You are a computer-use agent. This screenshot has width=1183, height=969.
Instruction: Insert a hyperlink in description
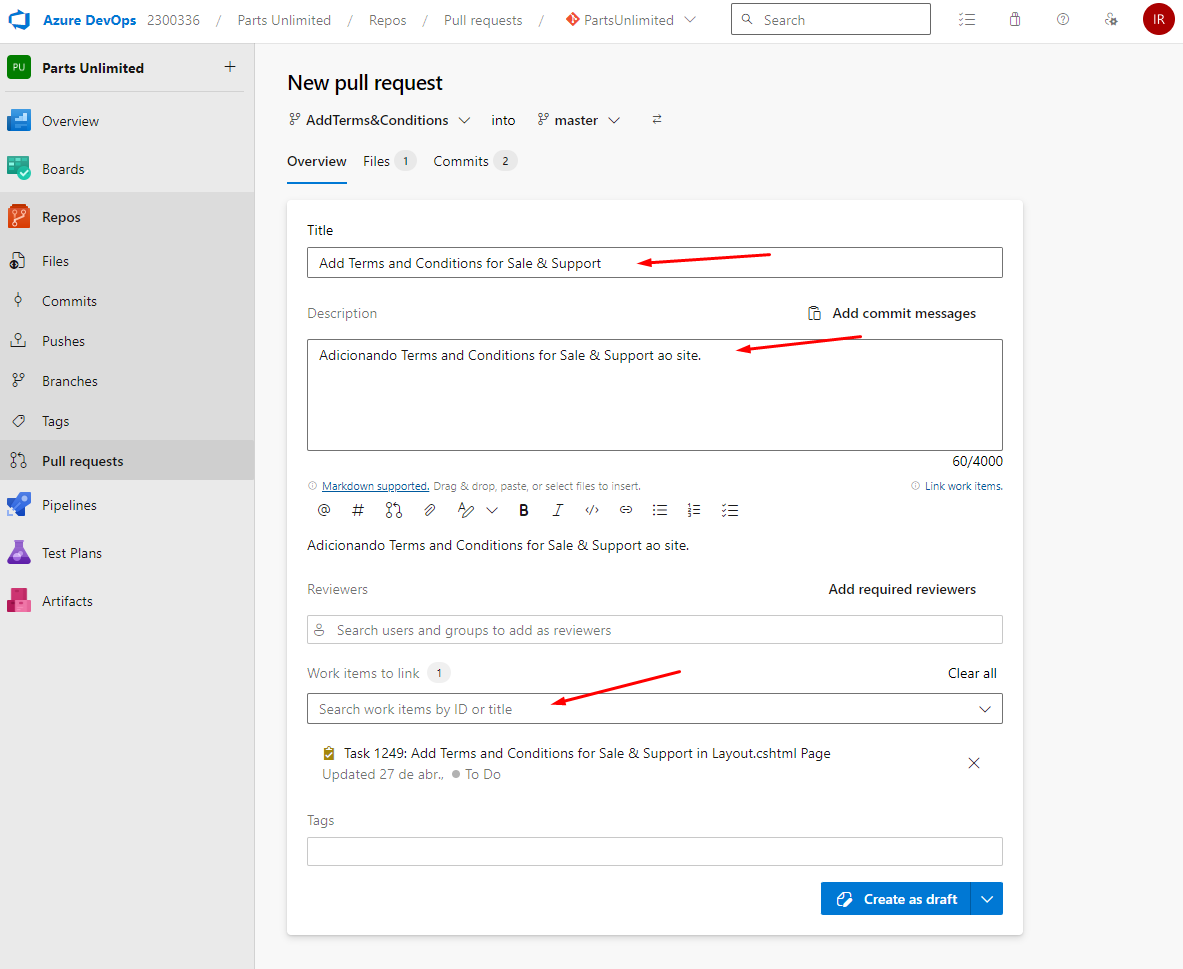[625, 510]
